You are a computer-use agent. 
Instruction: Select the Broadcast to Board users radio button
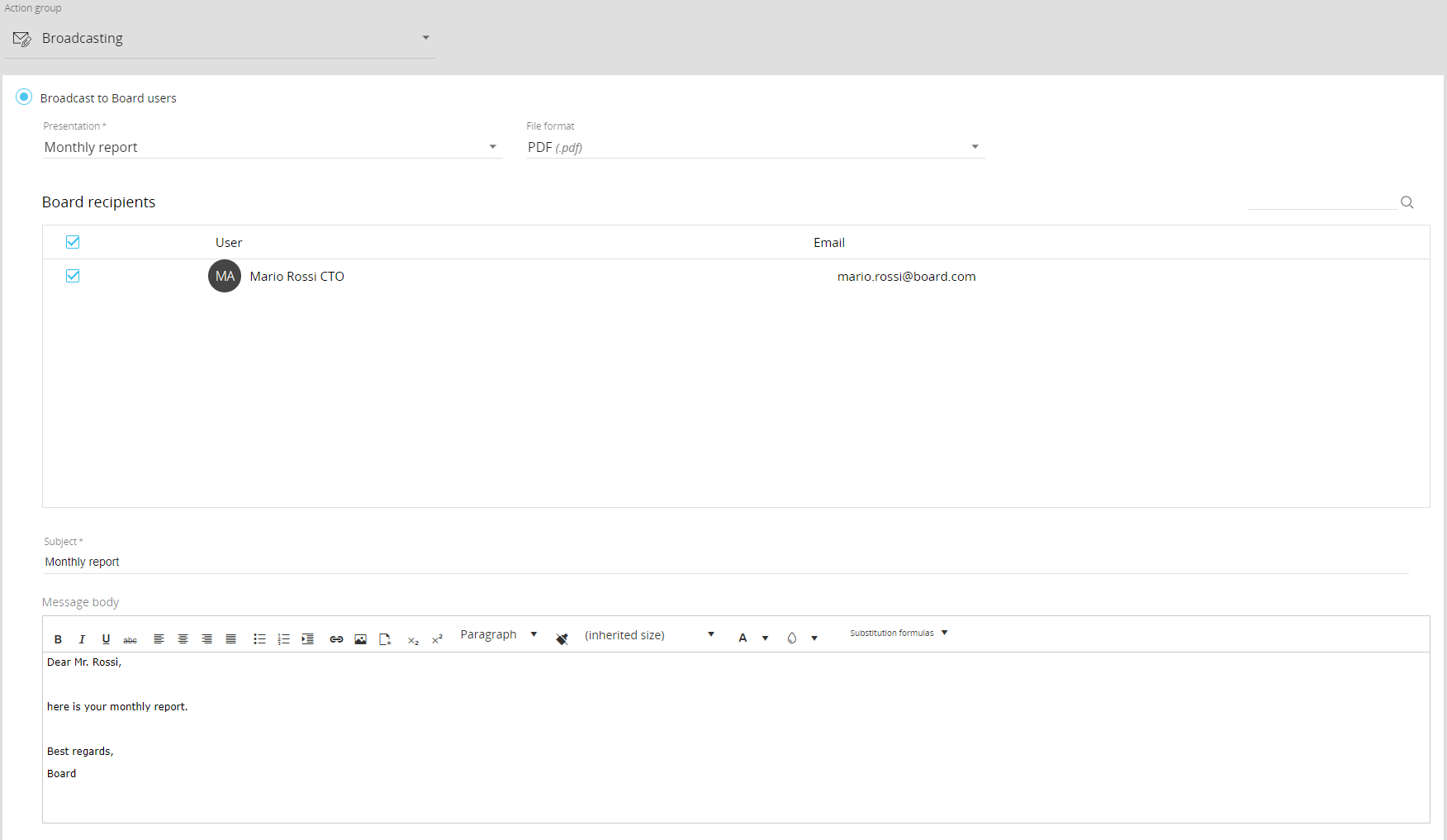coord(25,97)
